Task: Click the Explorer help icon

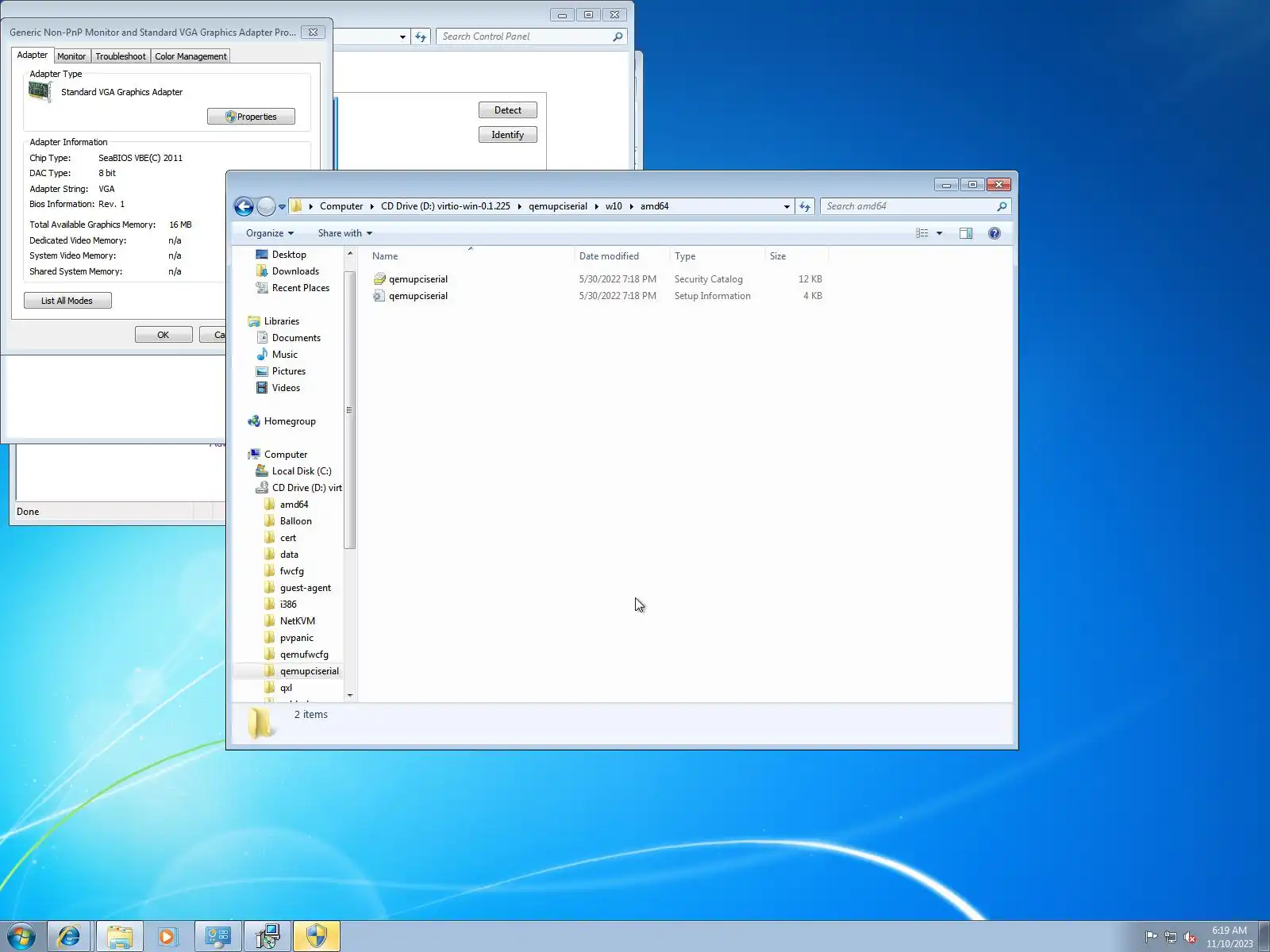Action: (995, 233)
